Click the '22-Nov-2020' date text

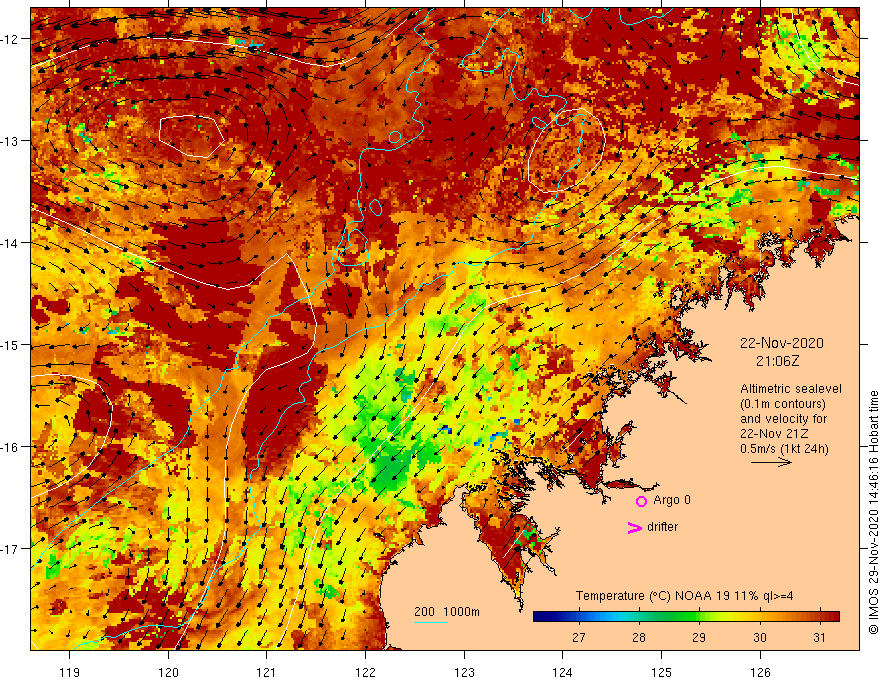tap(781, 343)
